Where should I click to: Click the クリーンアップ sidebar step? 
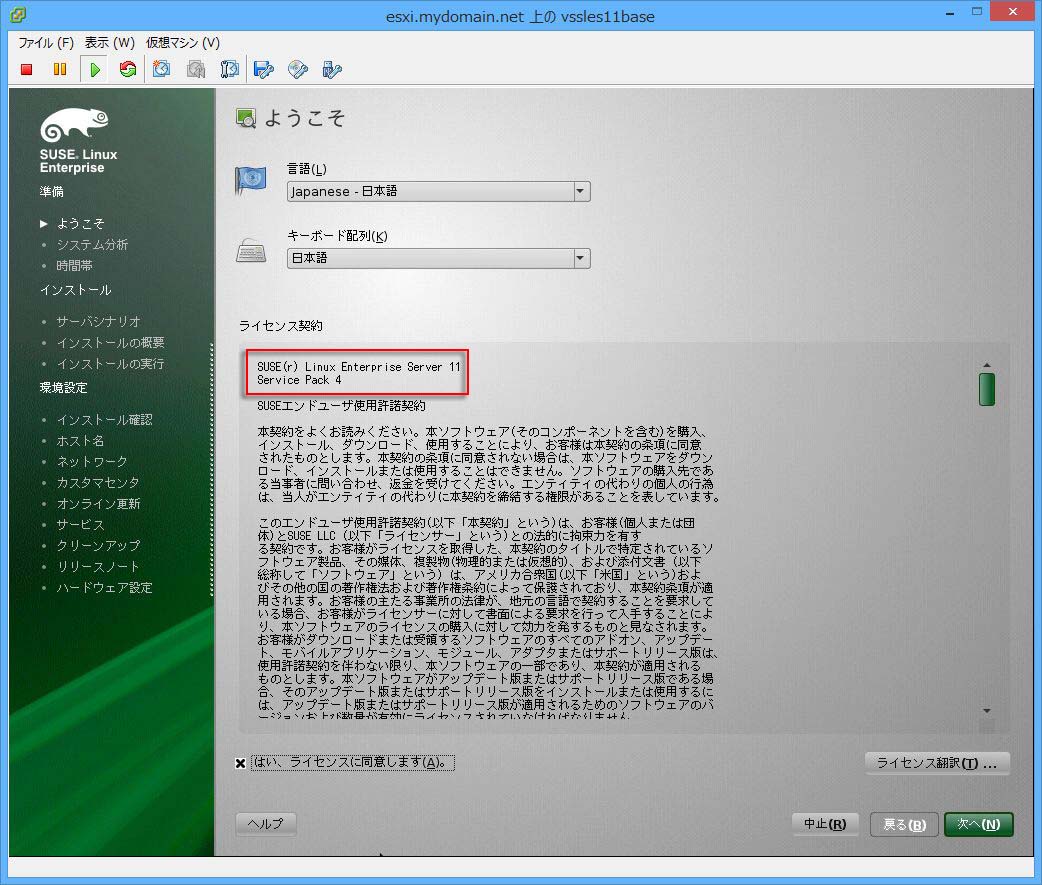point(98,545)
